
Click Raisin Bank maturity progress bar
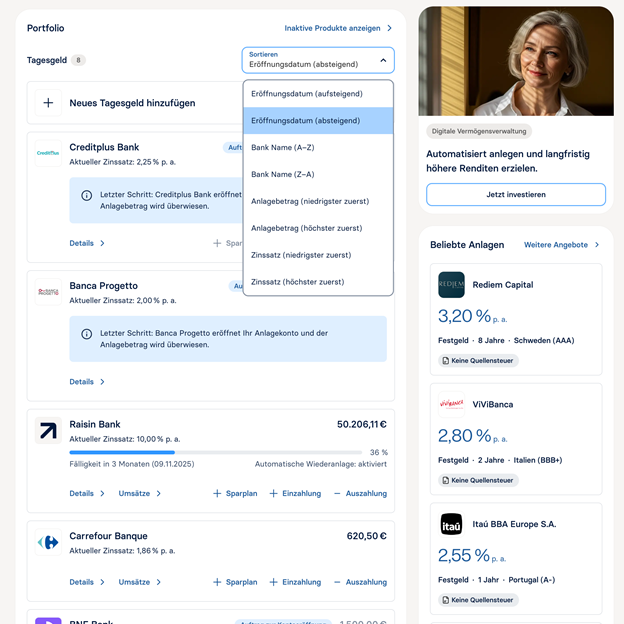click(215, 452)
